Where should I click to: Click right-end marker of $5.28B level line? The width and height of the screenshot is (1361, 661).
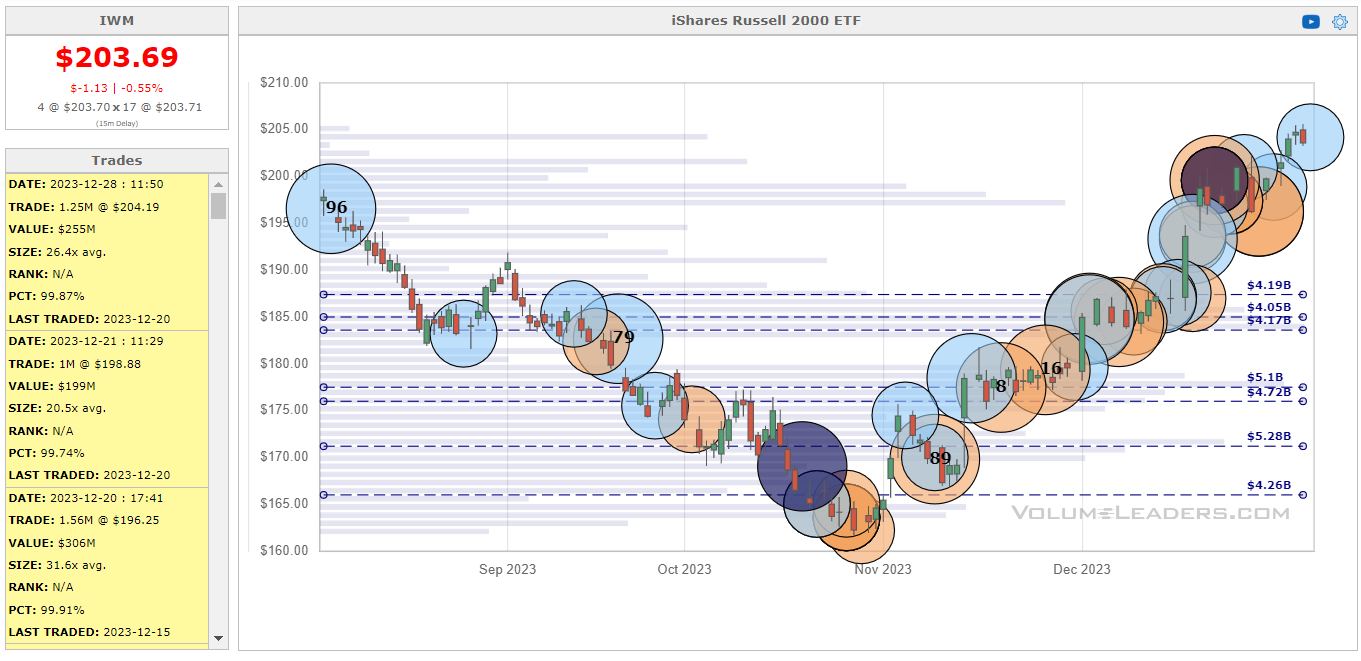(x=1303, y=446)
